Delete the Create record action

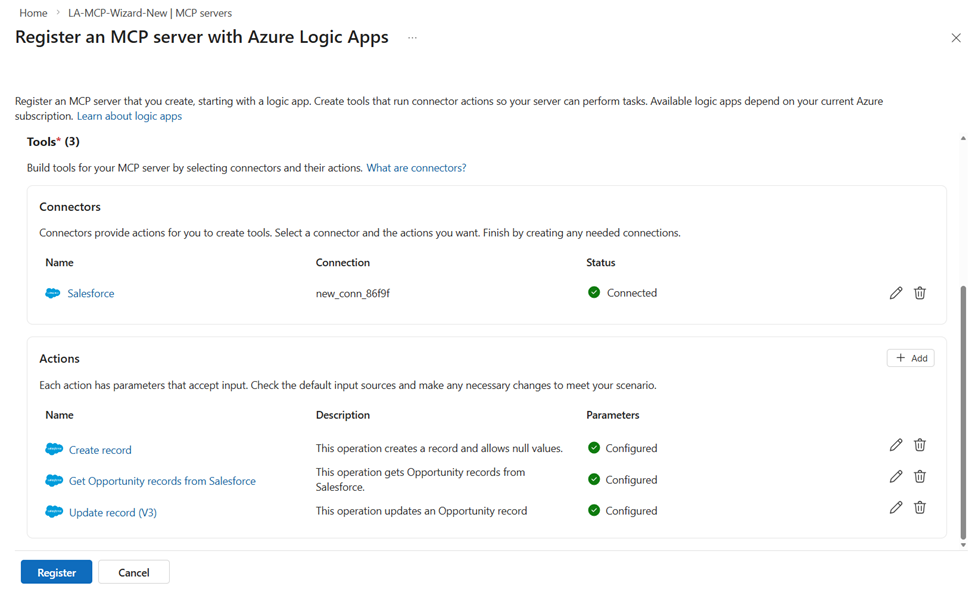920,445
